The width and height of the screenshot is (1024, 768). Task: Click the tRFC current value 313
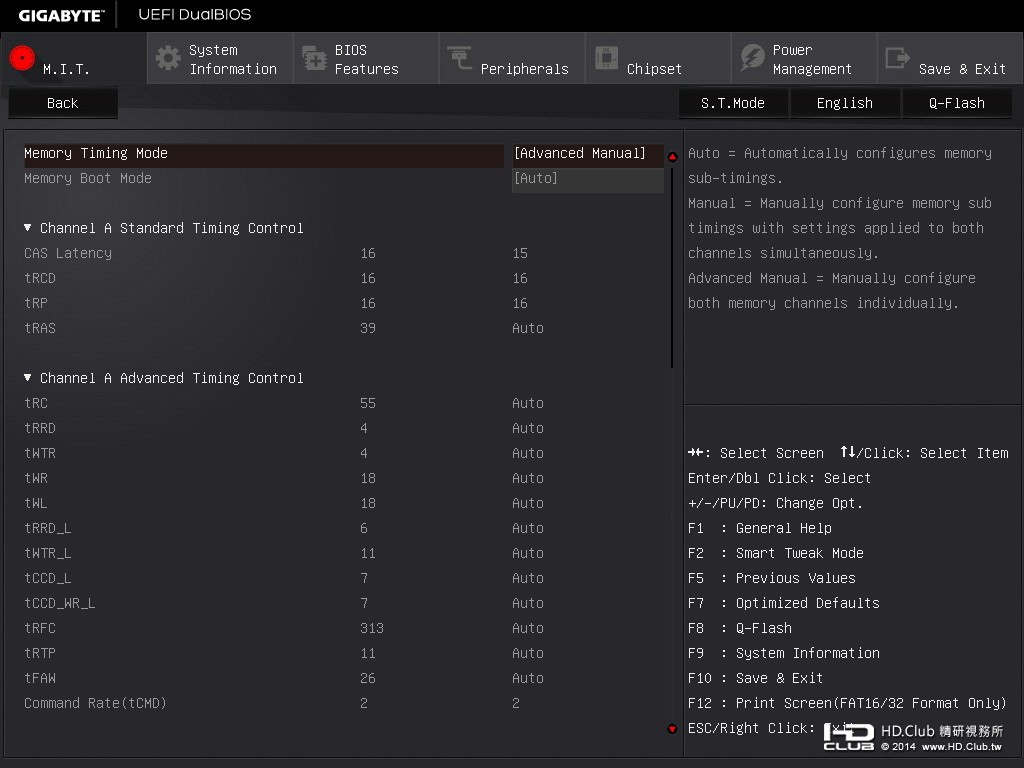coord(372,628)
